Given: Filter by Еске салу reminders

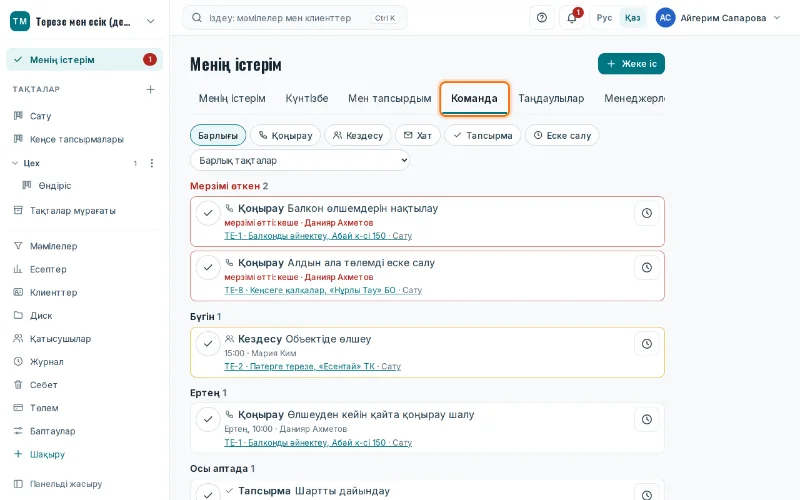Looking at the screenshot, I should pos(562,135).
